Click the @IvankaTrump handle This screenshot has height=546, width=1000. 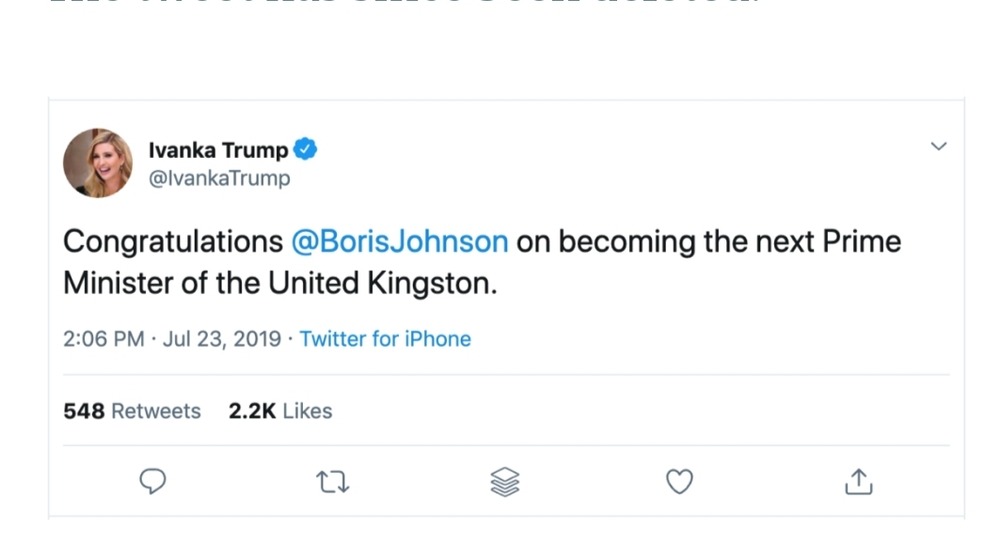tap(219, 178)
